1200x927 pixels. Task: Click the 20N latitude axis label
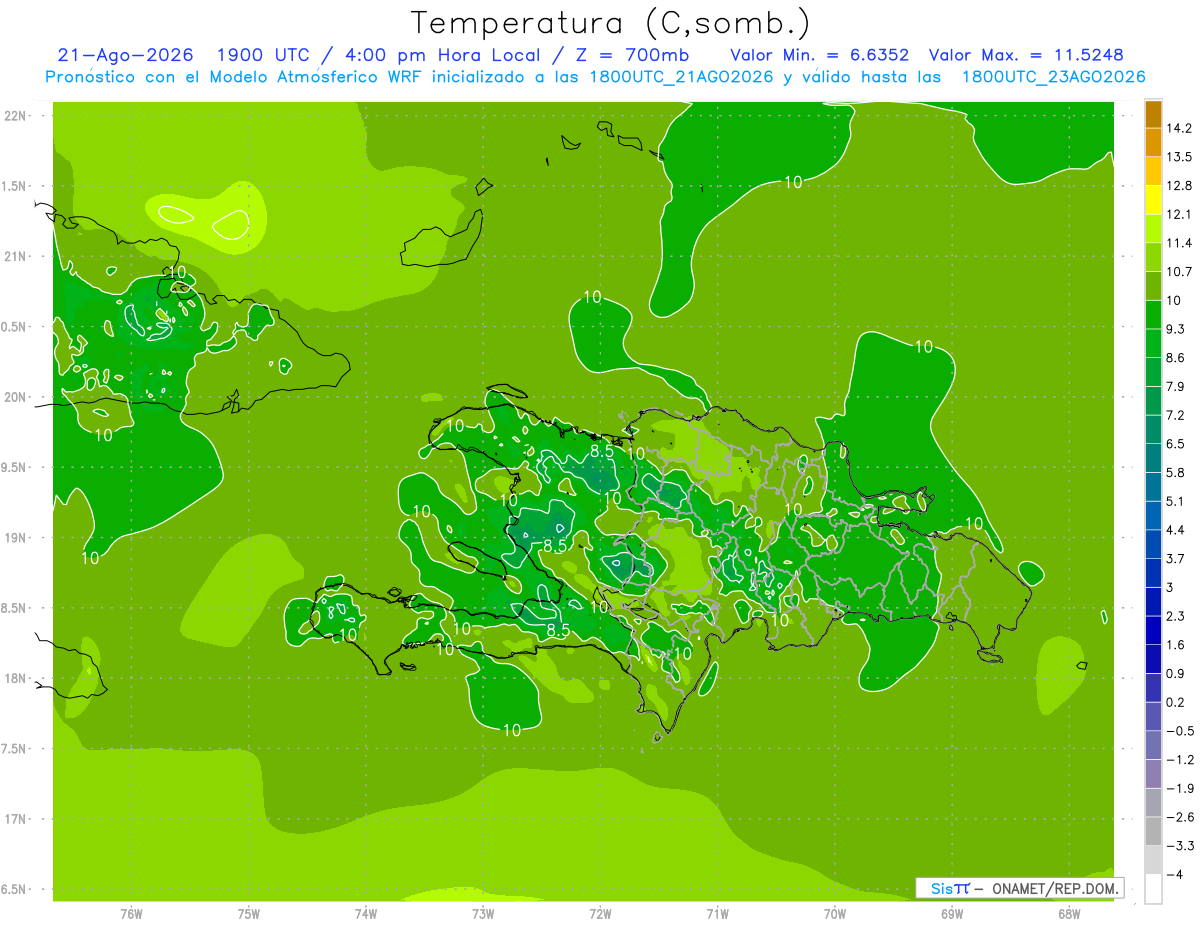pyautogui.click(x=17, y=397)
